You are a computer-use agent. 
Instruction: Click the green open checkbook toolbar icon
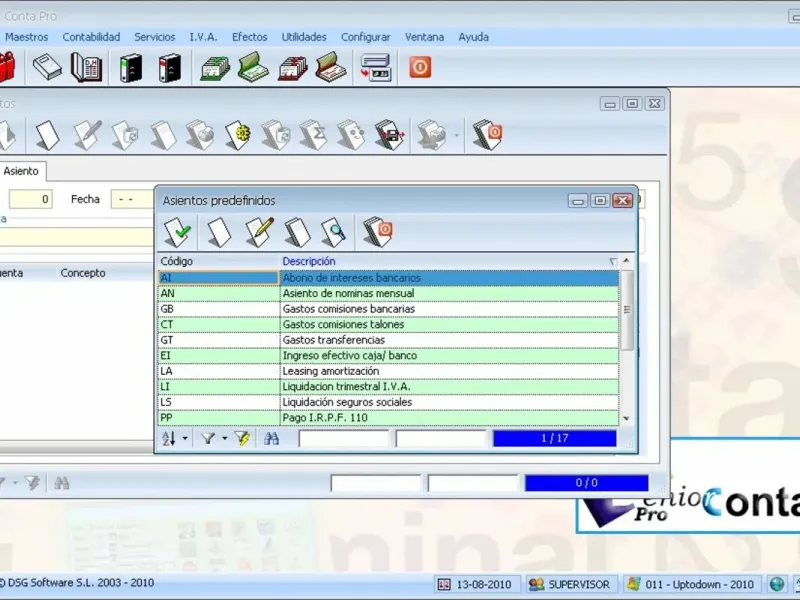[x=253, y=67]
